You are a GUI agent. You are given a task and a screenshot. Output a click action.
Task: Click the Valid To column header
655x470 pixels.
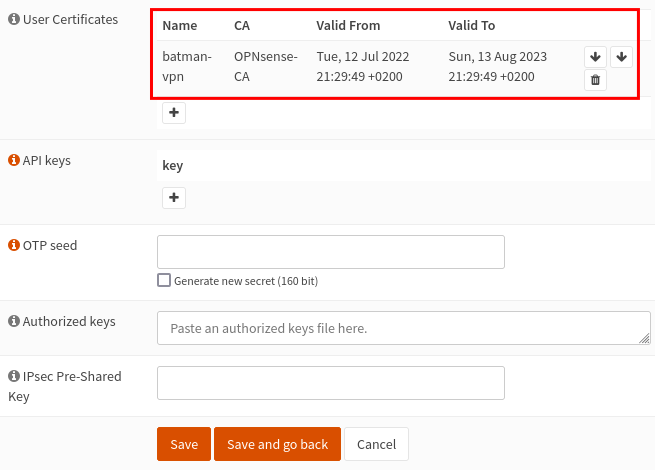point(472,25)
